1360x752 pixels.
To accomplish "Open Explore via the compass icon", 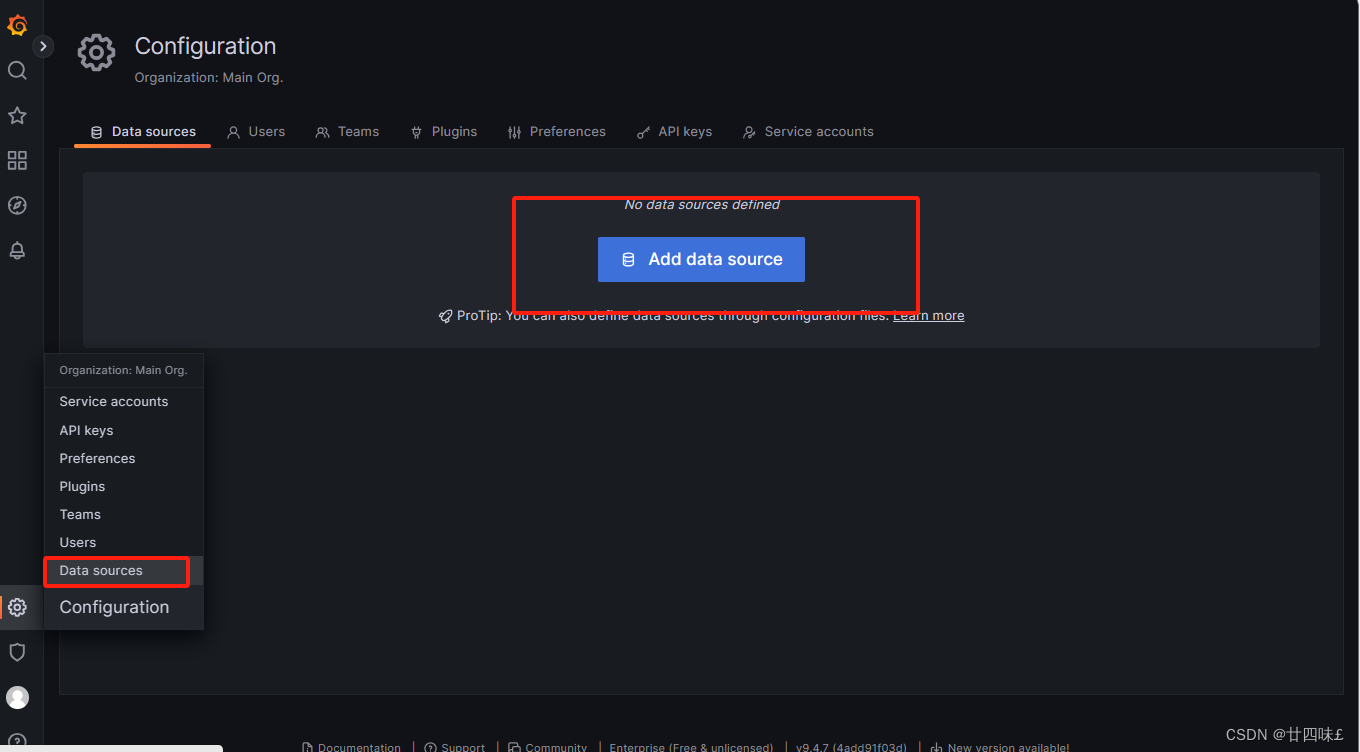I will tap(16, 205).
